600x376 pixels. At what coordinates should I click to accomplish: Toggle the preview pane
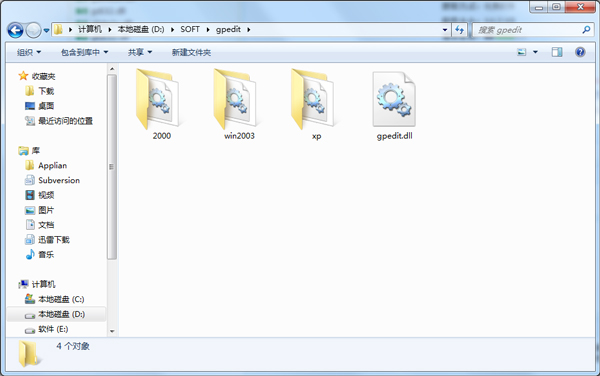557,52
